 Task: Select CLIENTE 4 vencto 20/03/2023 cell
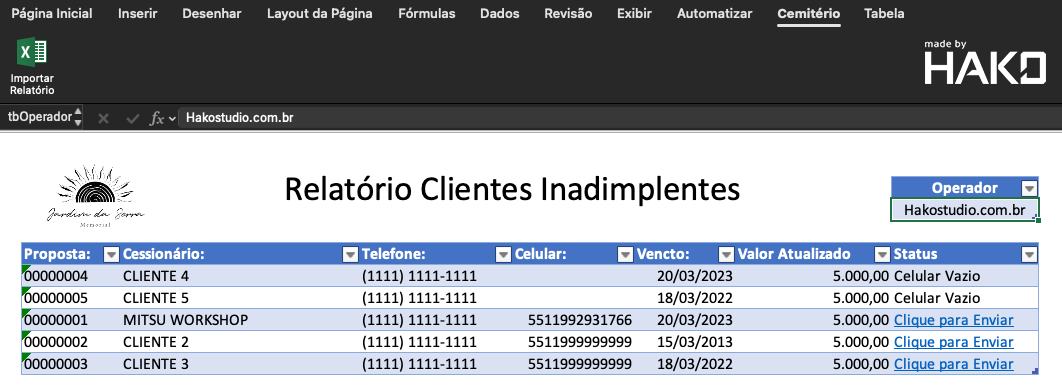click(x=685, y=276)
